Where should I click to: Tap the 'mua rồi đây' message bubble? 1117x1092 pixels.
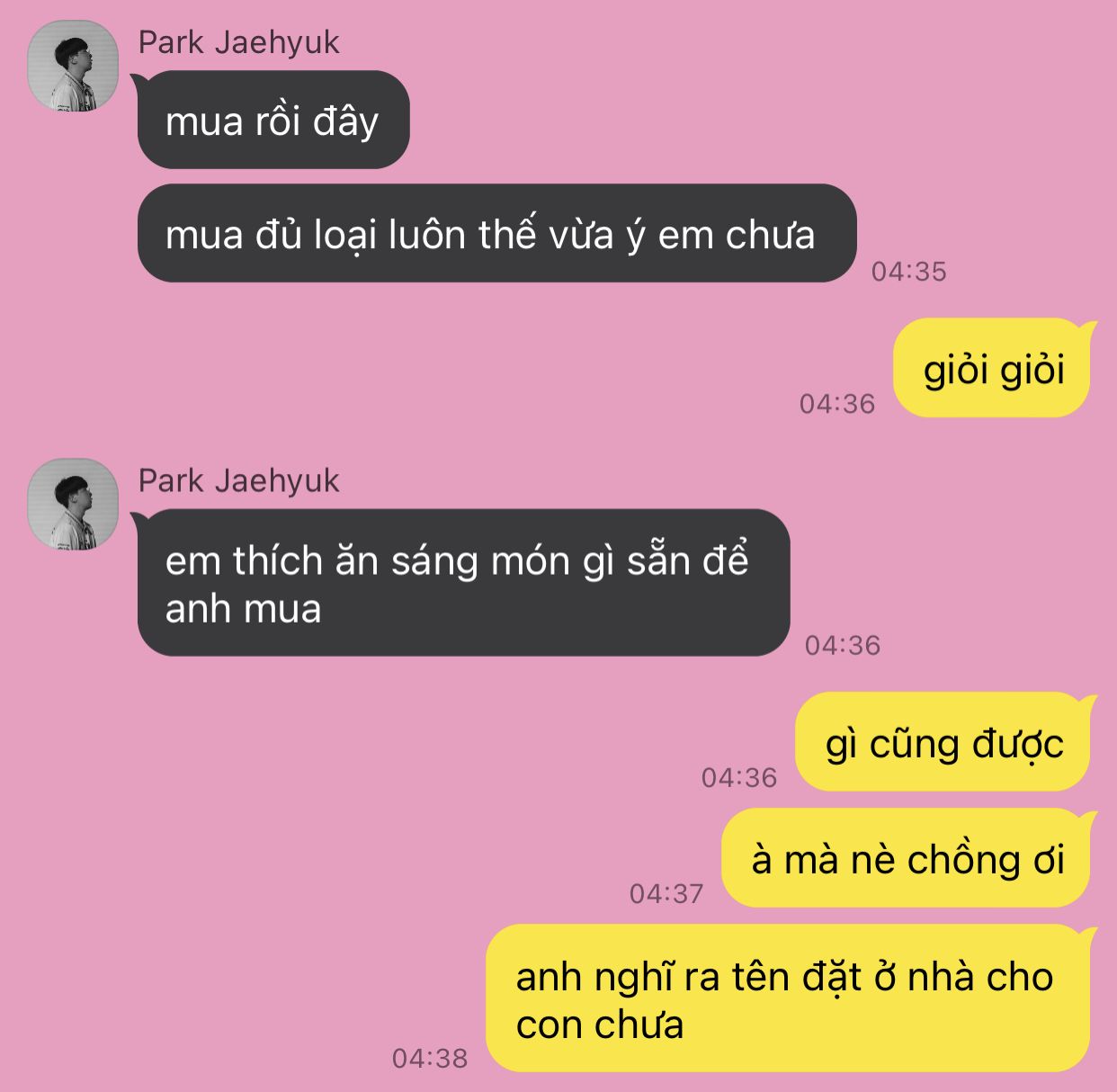(273, 120)
